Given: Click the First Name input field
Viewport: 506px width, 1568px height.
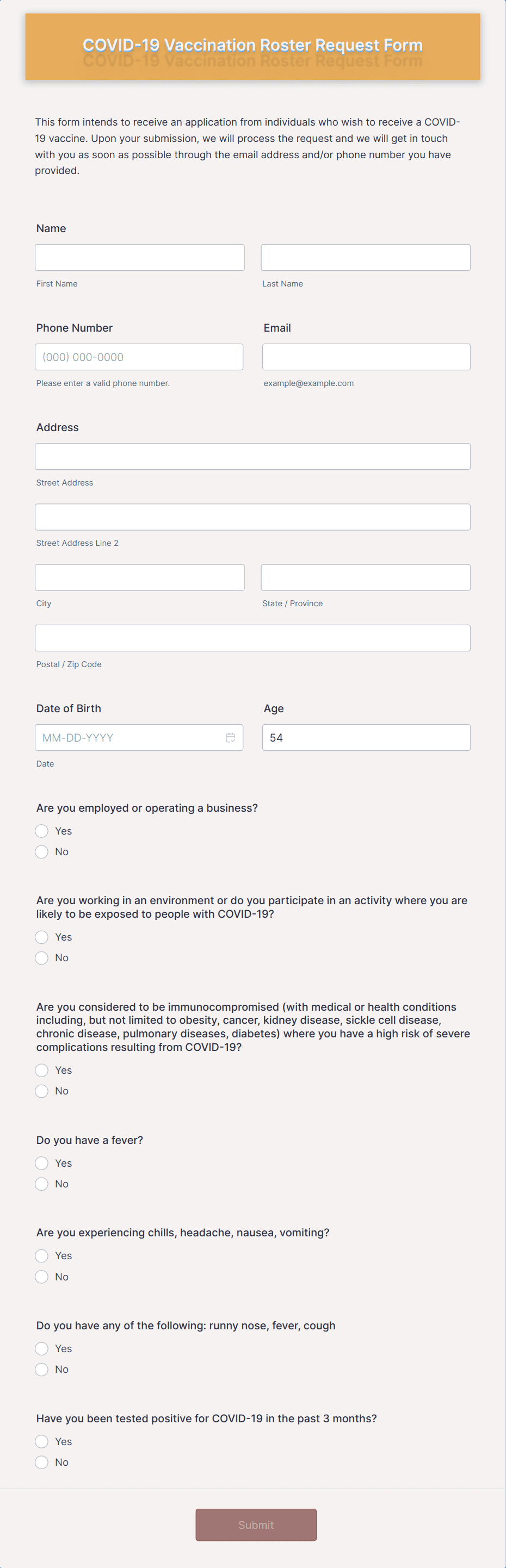Looking at the screenshot, I should [139, 257].
